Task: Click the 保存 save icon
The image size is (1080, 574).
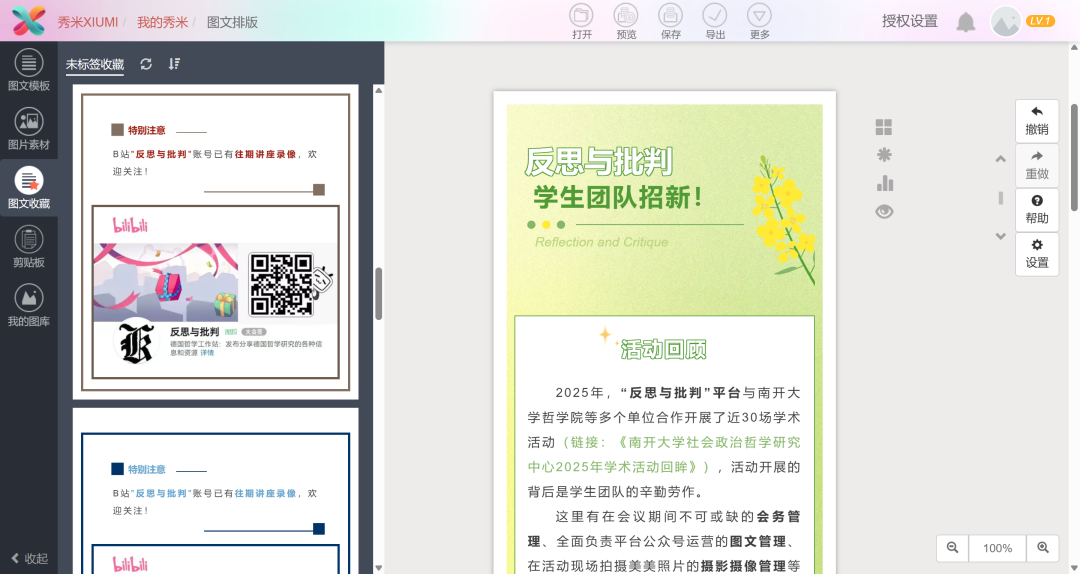Action: (x=670, y=15)
